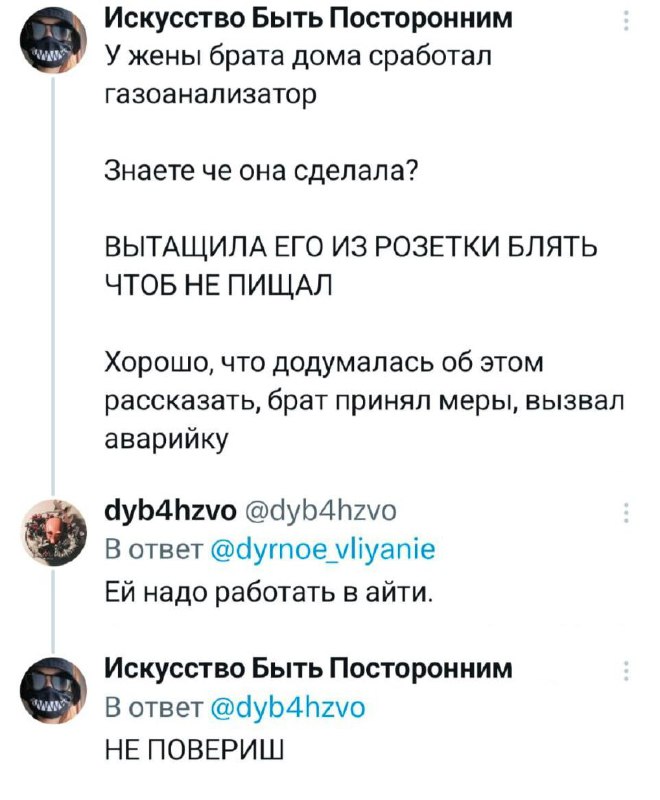
Task: Click the top "Искусство Быть Посторонним" name
Action: coord(309,19)
